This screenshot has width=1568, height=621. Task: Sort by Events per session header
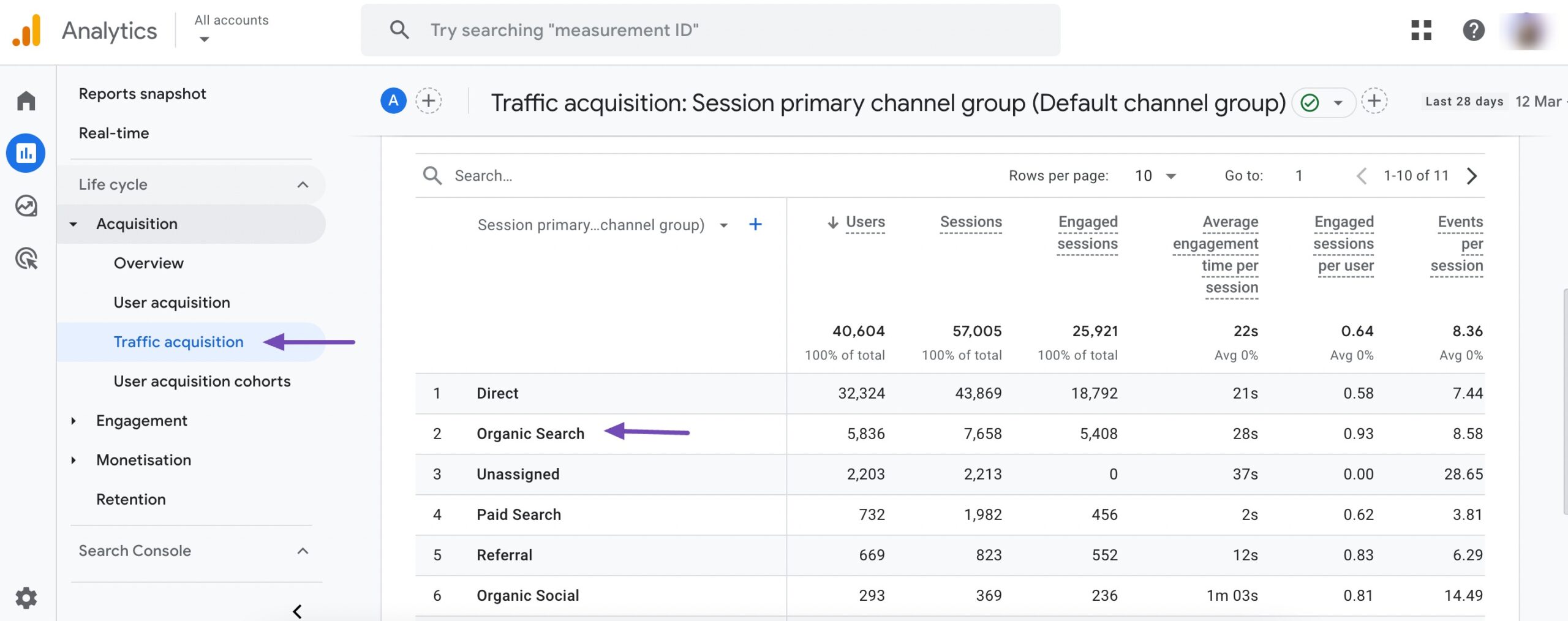point(1457,244)
